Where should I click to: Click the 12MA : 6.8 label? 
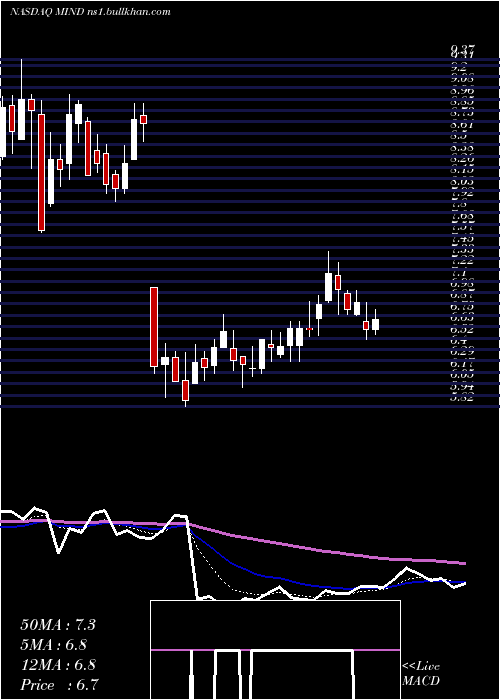point(58,665)
